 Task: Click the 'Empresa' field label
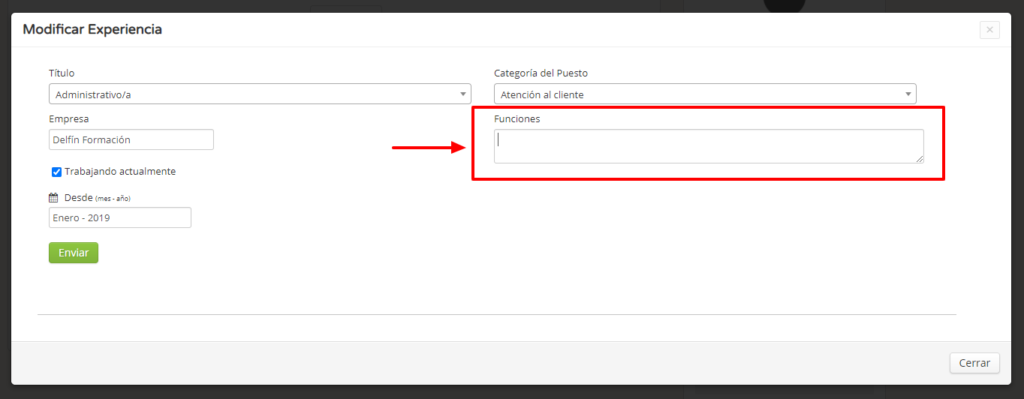69,119
